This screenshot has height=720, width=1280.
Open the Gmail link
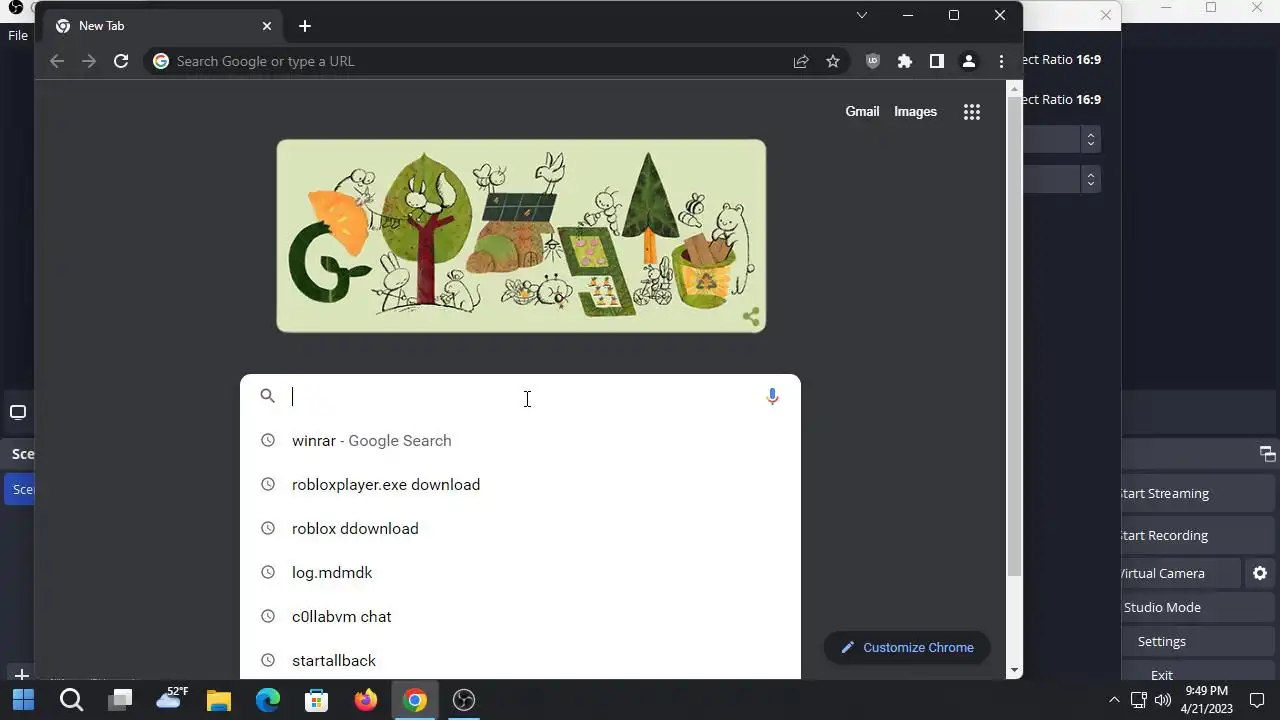[862, 111]
